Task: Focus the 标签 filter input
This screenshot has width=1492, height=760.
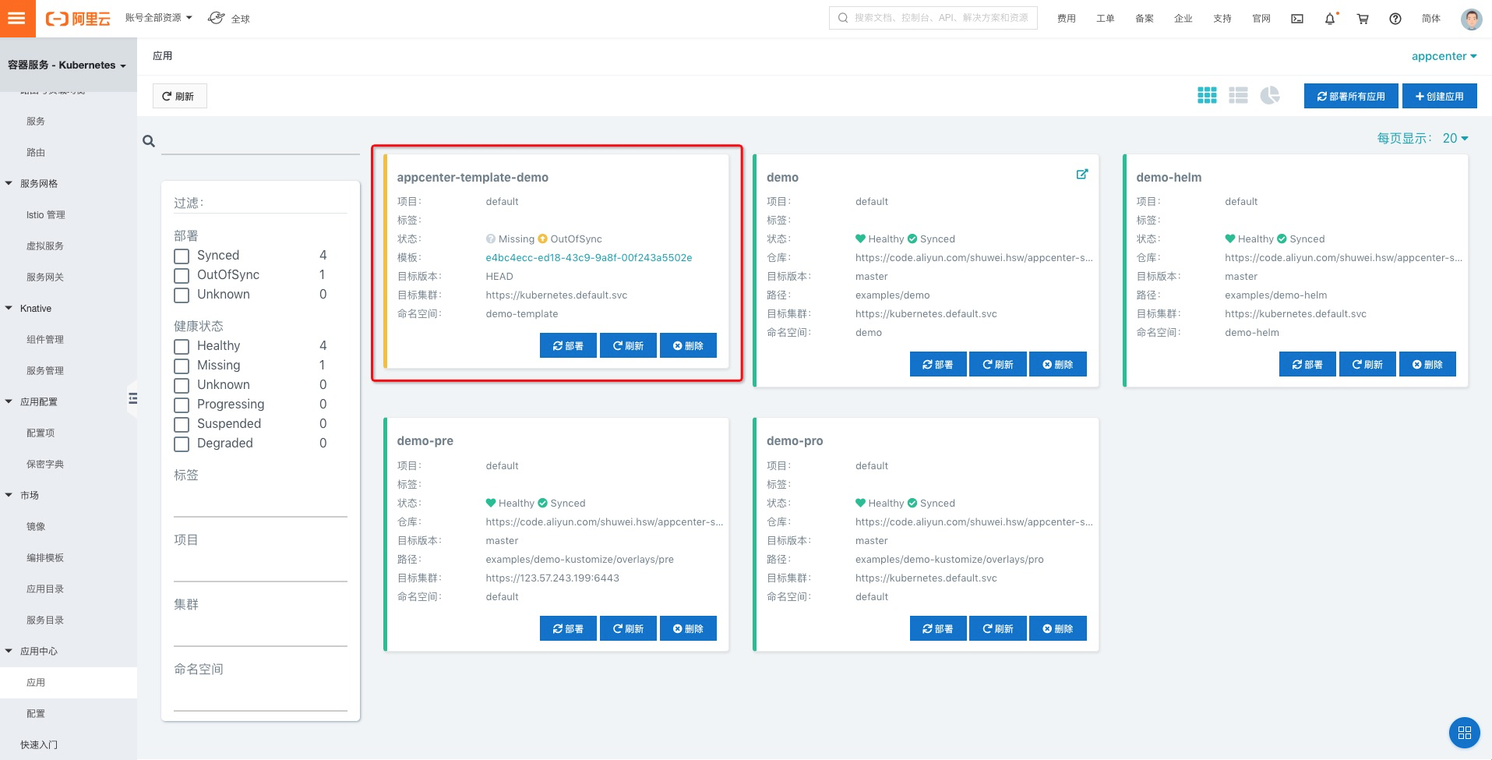Action: point(261,503)
